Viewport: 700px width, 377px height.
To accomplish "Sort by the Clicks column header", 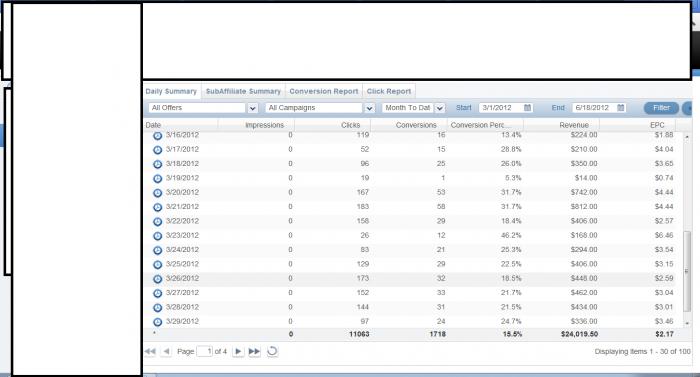I will pyautogui.click(x=332, y=125).
